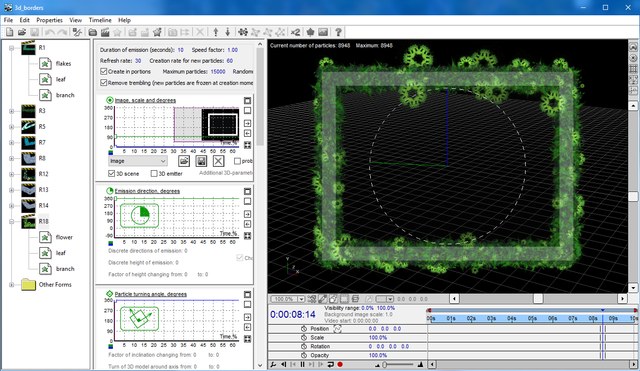Click the blue timeline playhead marker
640x371 pixels.
[x=602, y=310]
